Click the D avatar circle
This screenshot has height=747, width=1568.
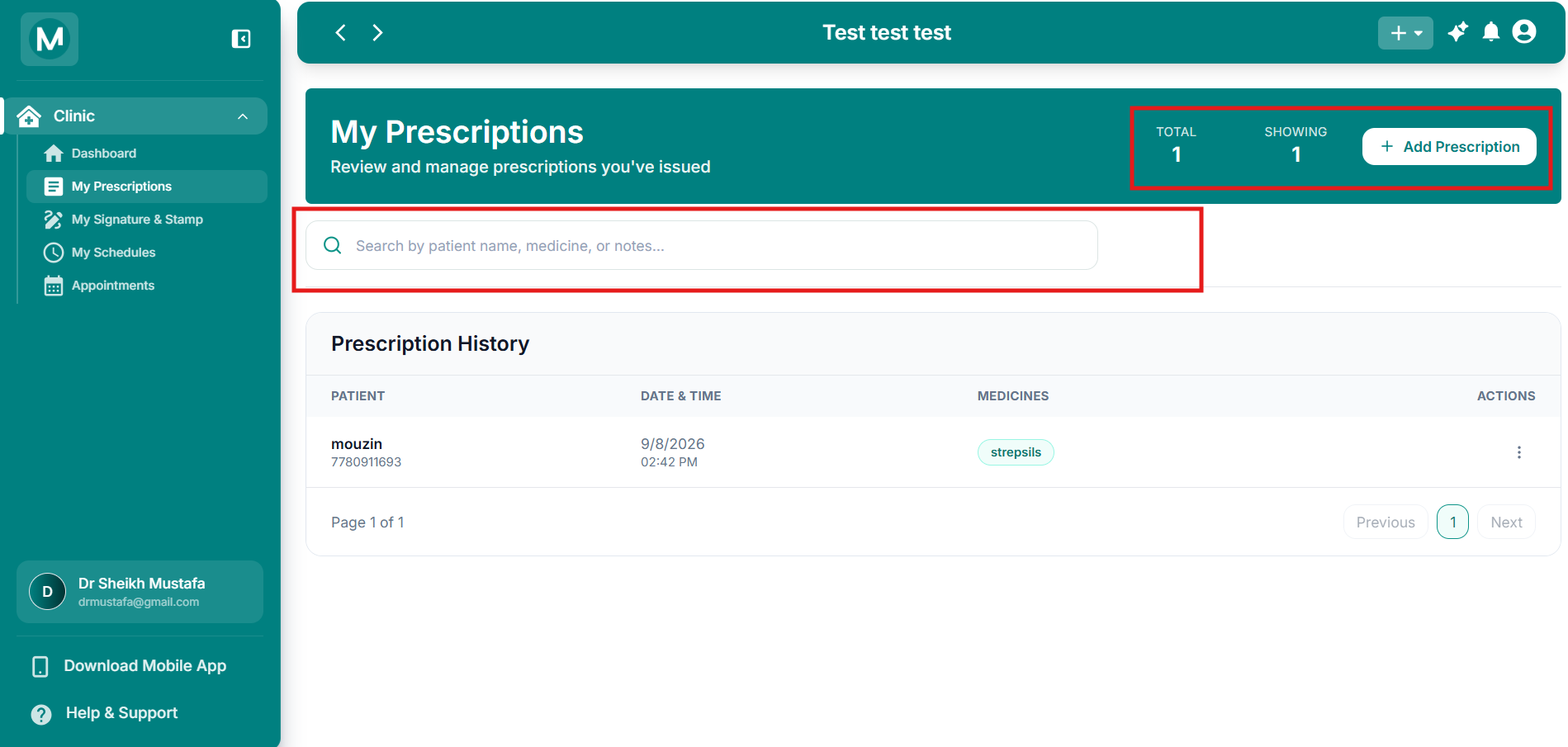pos(48,592)
